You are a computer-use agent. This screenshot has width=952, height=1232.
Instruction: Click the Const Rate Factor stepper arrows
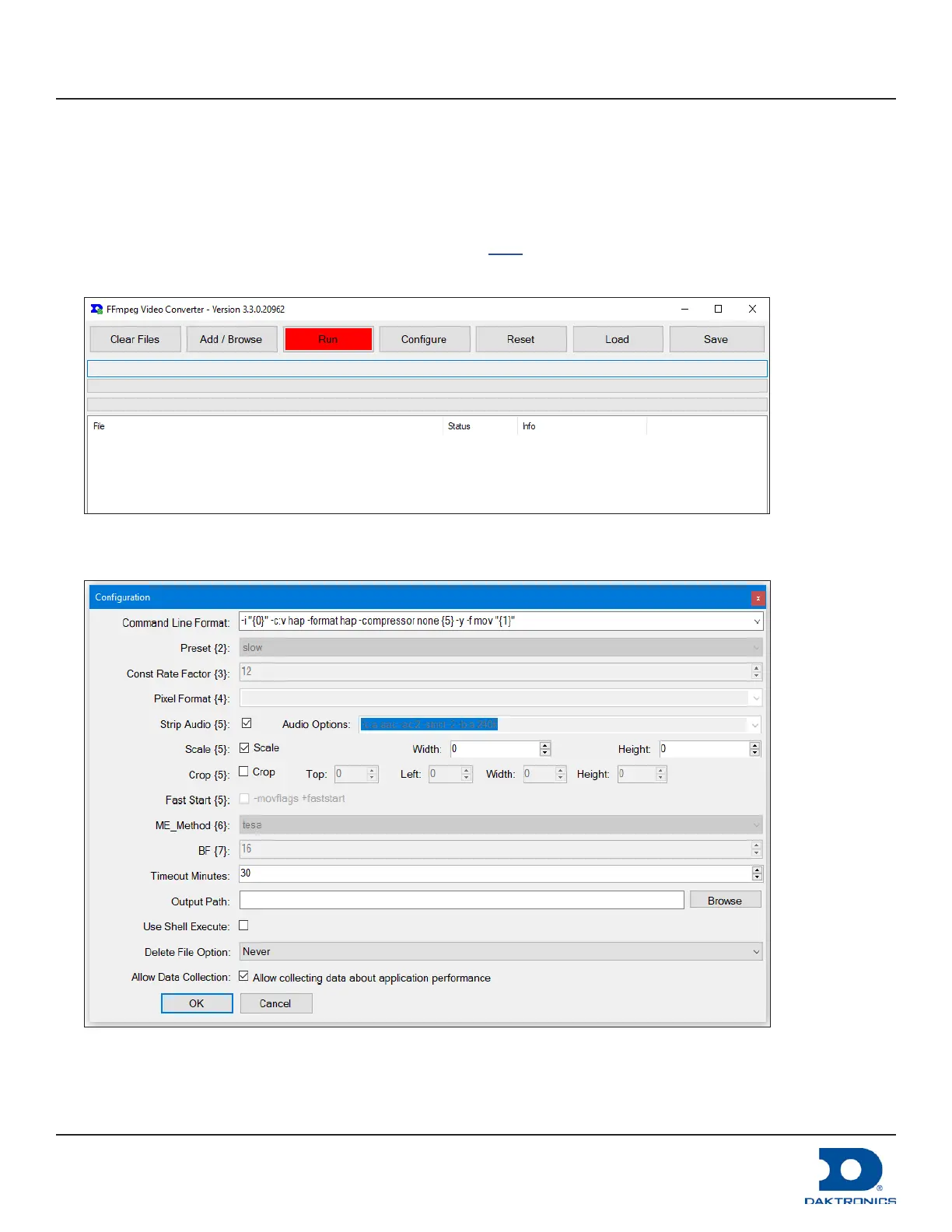(x=757, y=671)
